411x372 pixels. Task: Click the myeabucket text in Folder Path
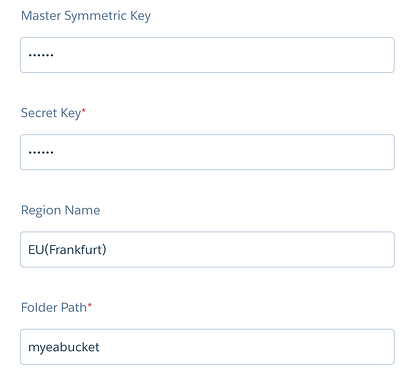pyautogui.click(x=64, y=347)
